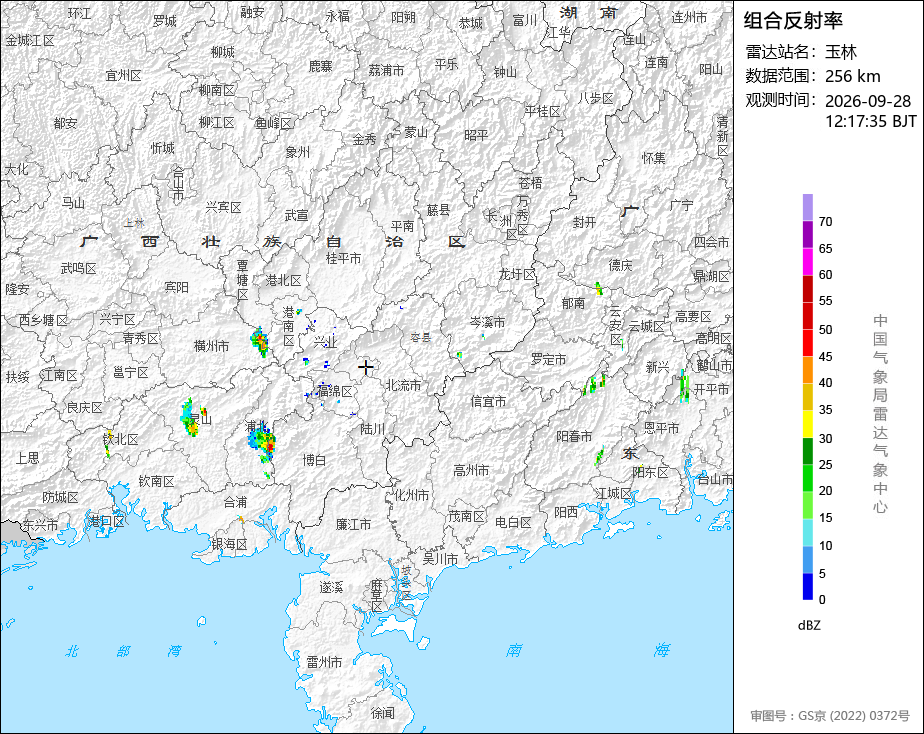Click the 雷达站名 label
Viewport: 924px width, 734px height.
776,52
